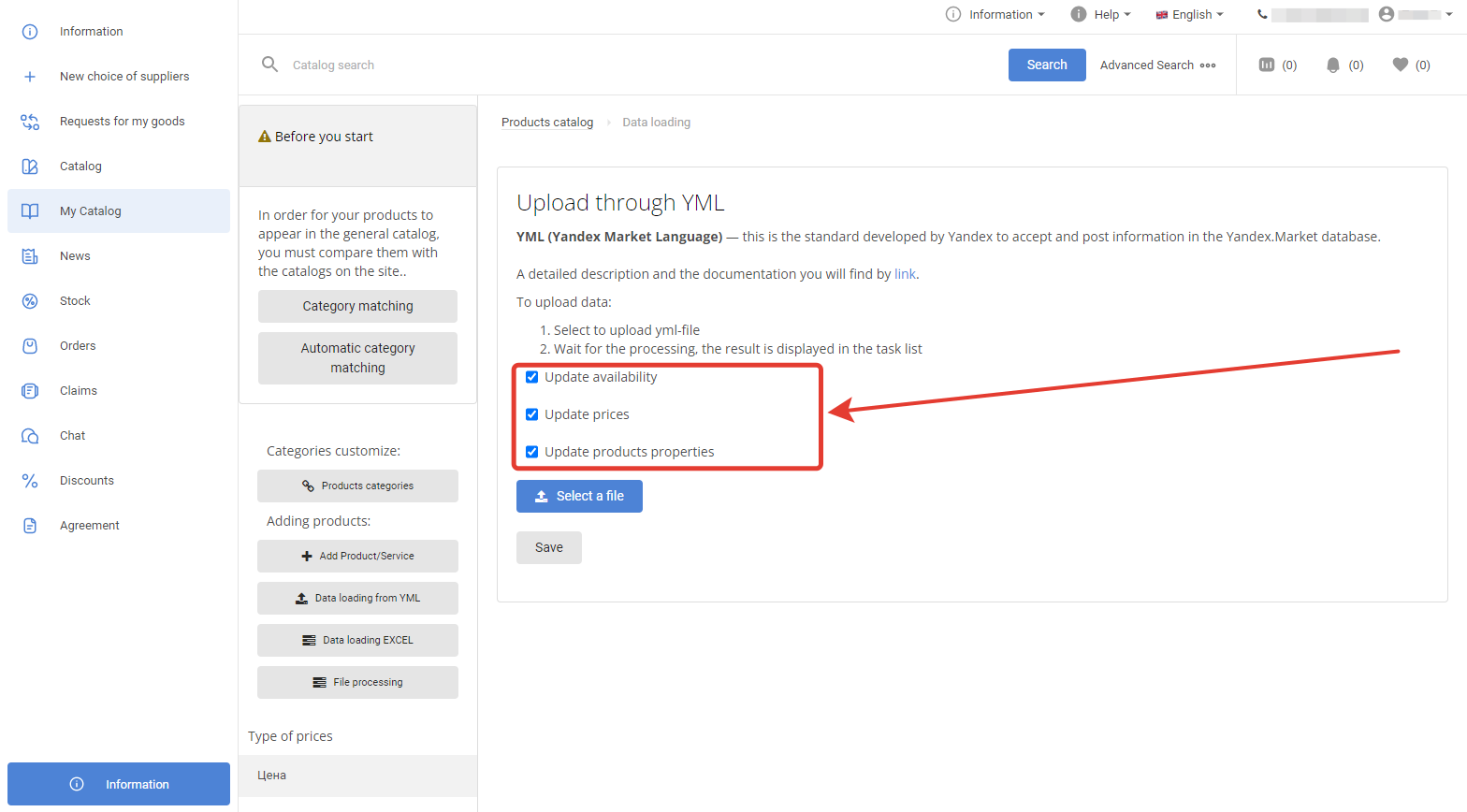Follow the YML documentation link
Viewport: 1467px width, 812px height.
[x=905, y=274]
